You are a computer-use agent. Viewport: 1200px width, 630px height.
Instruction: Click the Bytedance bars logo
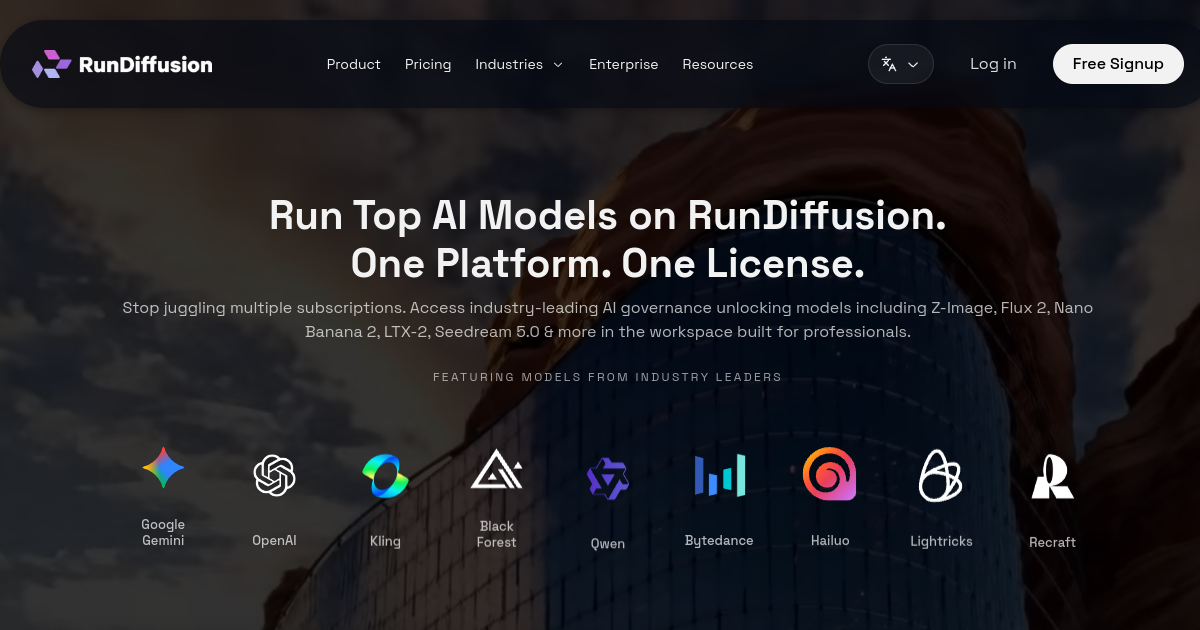[x=720, y=475]
